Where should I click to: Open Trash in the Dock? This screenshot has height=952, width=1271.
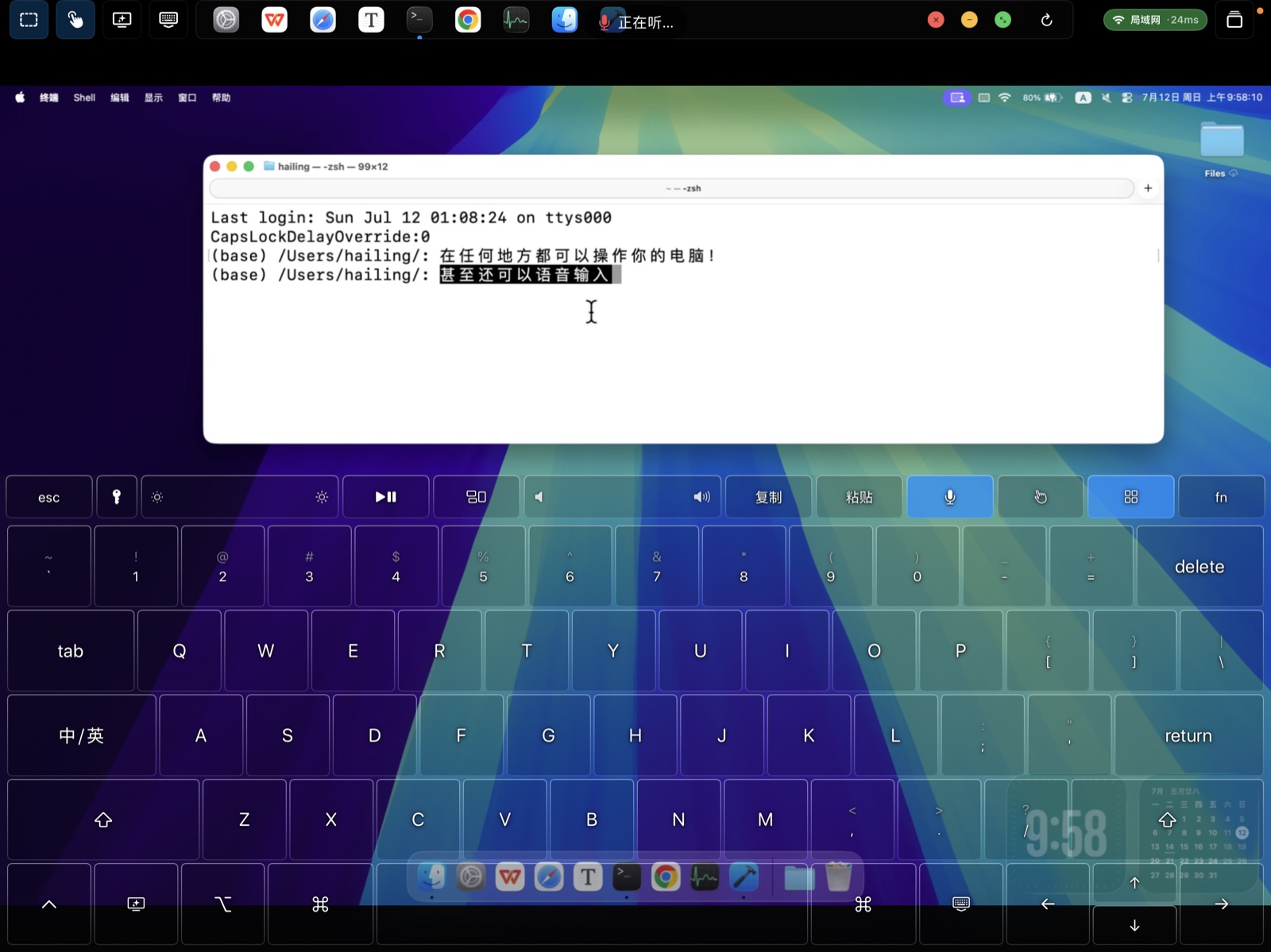coord(839,877)
